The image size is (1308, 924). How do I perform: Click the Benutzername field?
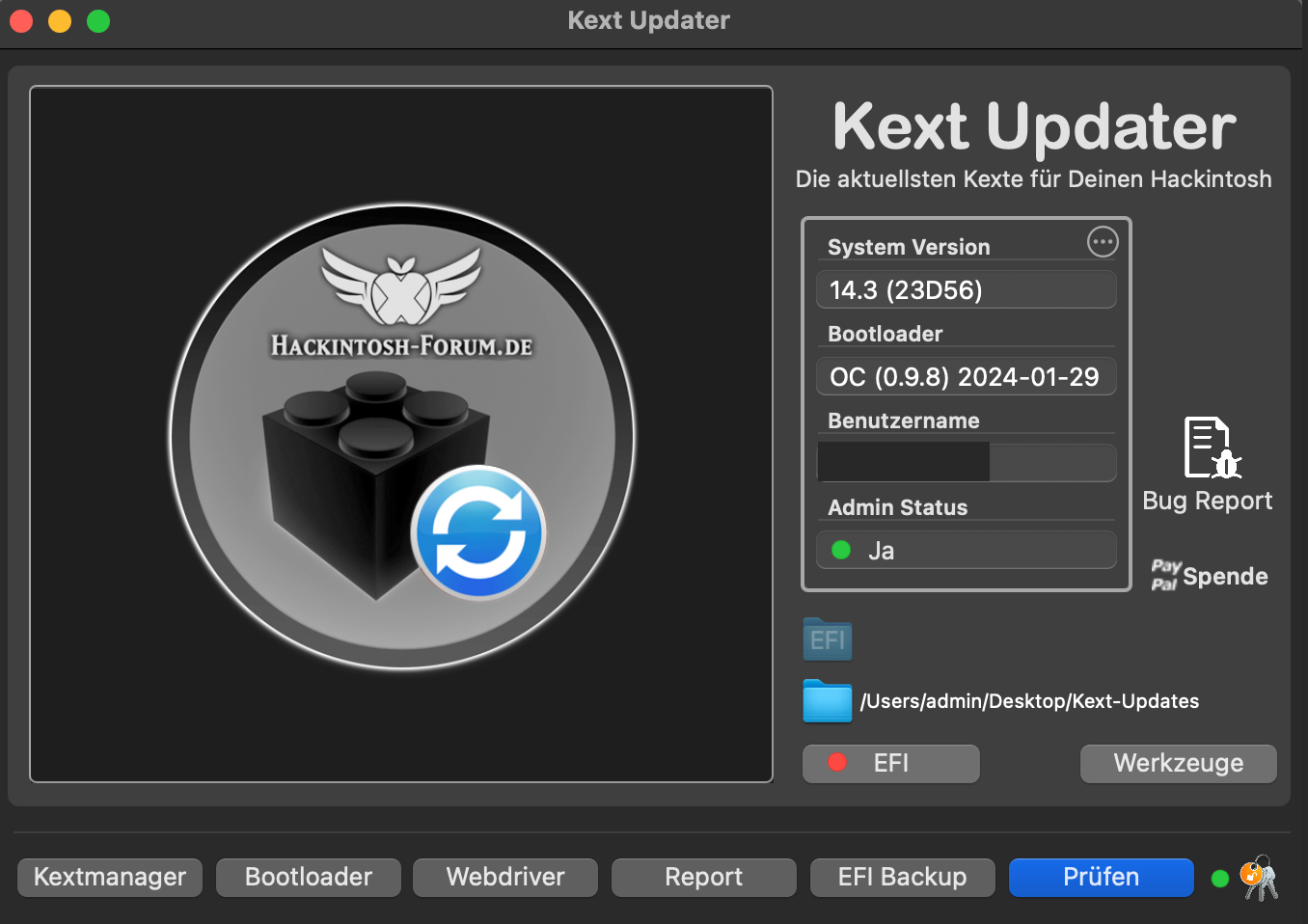click(967, 463)
